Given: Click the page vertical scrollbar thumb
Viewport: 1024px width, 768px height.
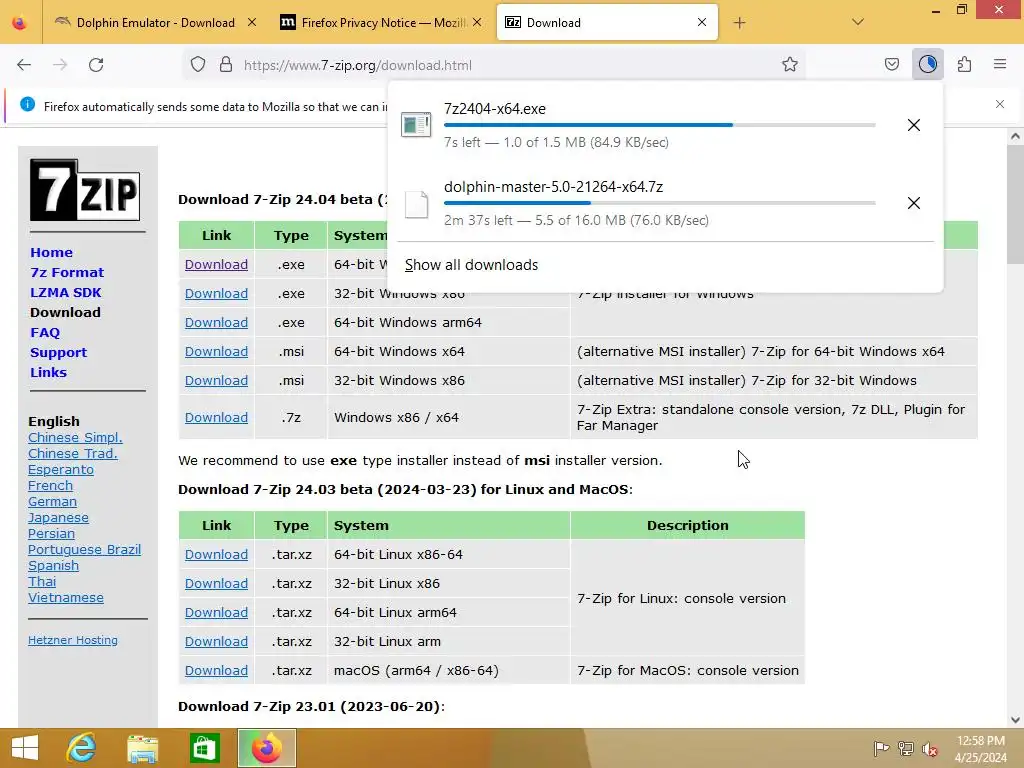Looking at the screenshot, I should click(x=1015, y=204).
